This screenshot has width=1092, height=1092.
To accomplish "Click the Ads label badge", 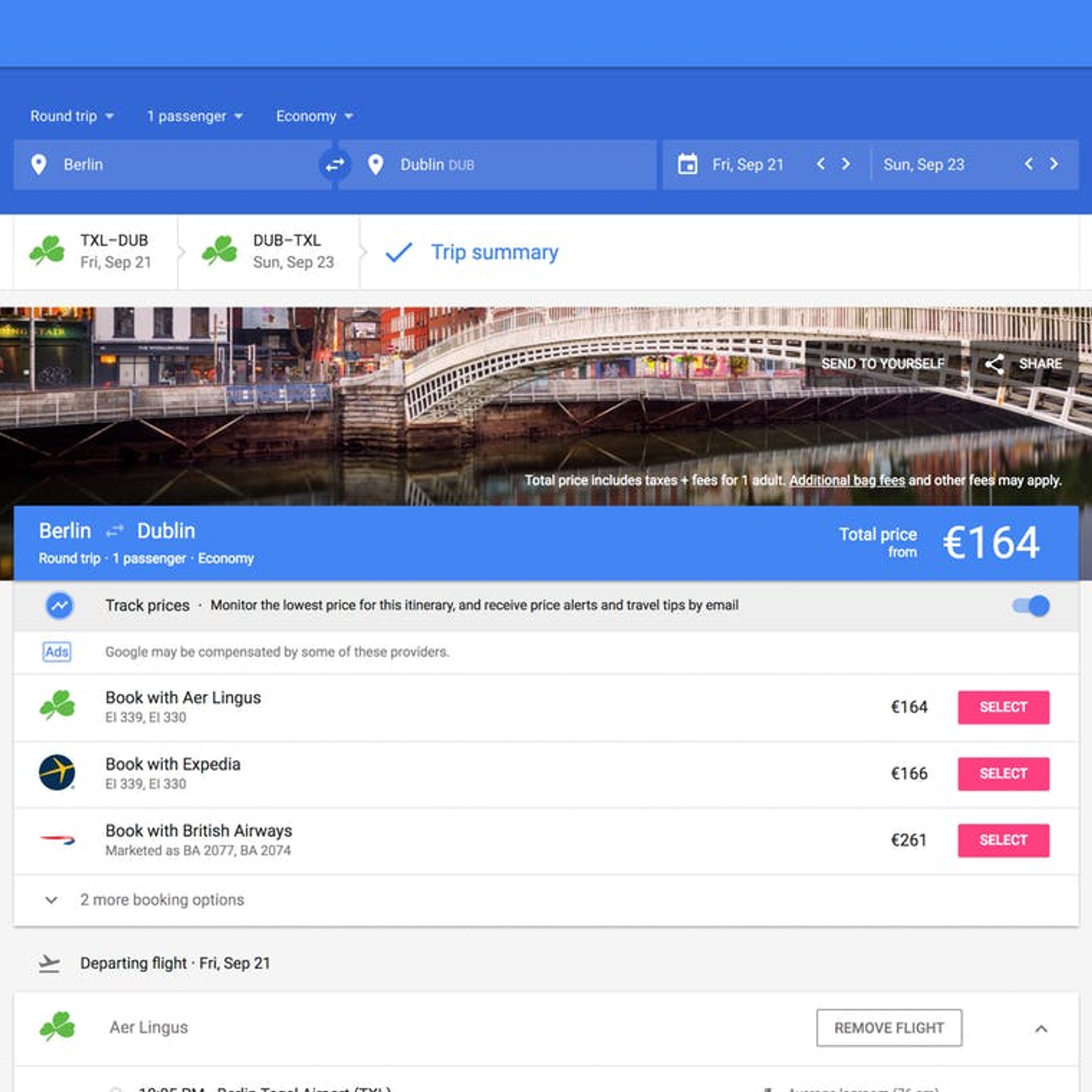I will click(57, 652).
